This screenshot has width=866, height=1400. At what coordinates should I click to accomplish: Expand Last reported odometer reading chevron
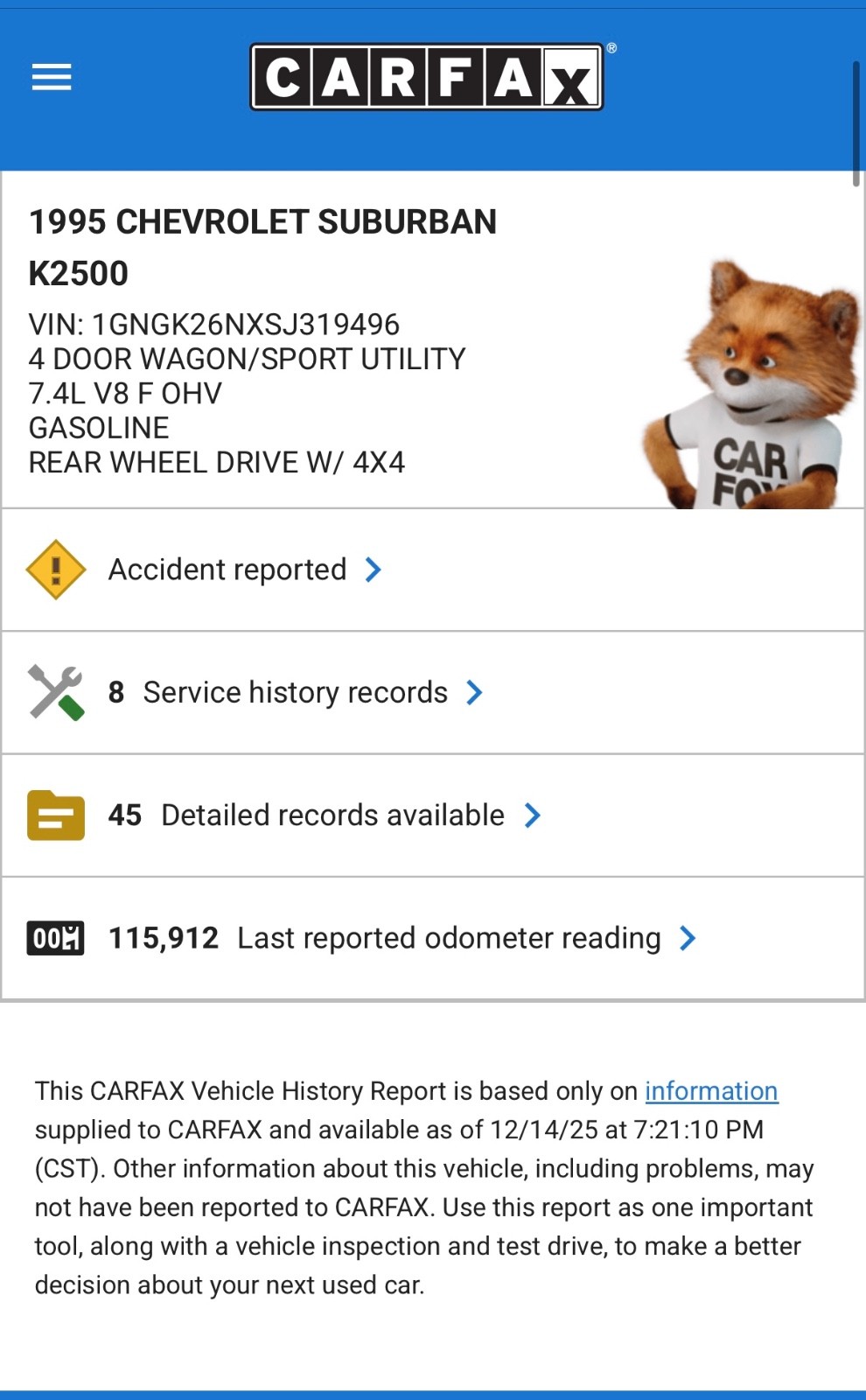click(x=688, y=938)
